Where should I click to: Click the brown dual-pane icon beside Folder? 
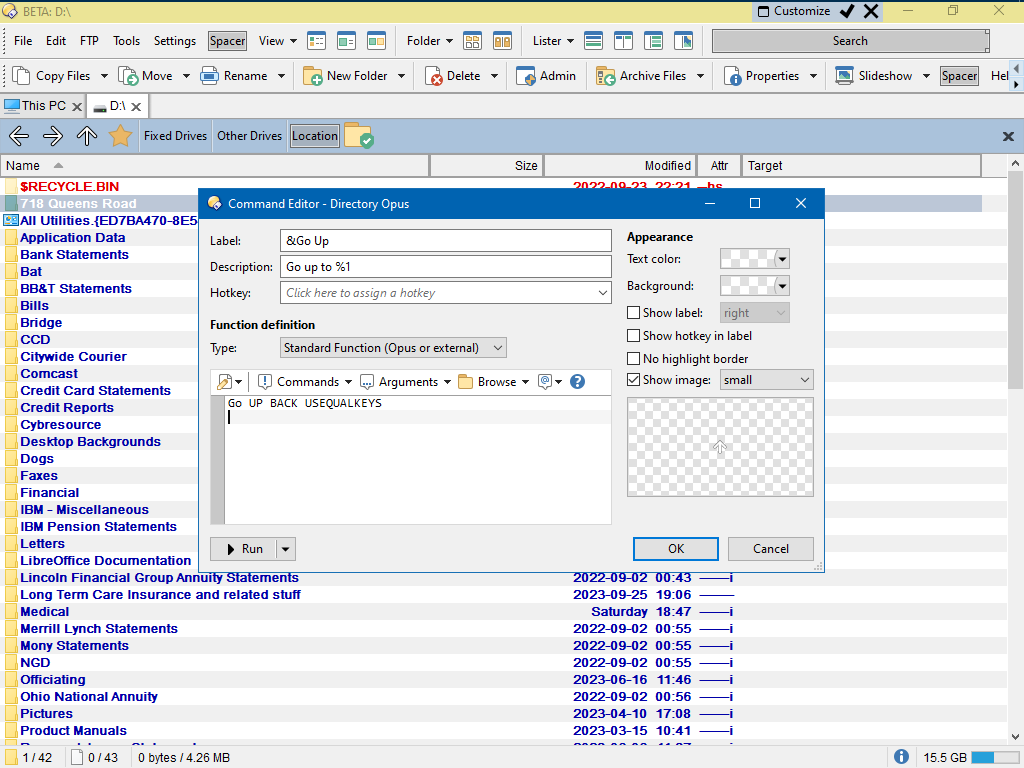pyautogui.click(x=502, y=41)
